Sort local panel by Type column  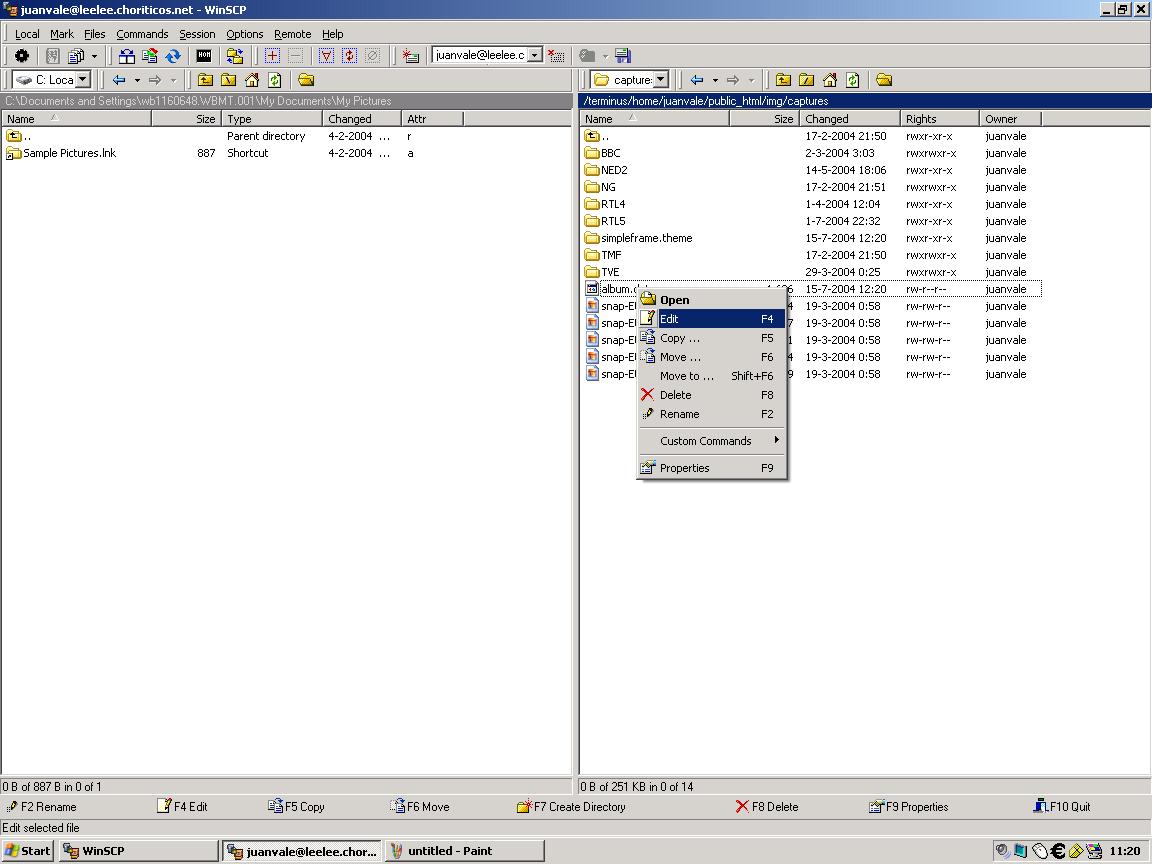(x=272, y=118)
